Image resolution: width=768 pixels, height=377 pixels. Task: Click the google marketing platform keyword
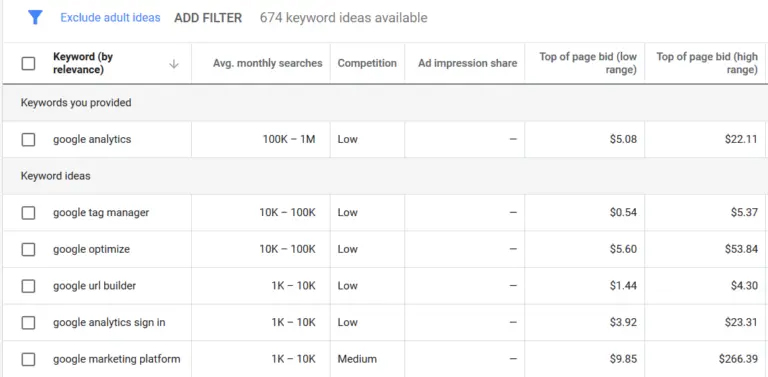tap(117, 359)
